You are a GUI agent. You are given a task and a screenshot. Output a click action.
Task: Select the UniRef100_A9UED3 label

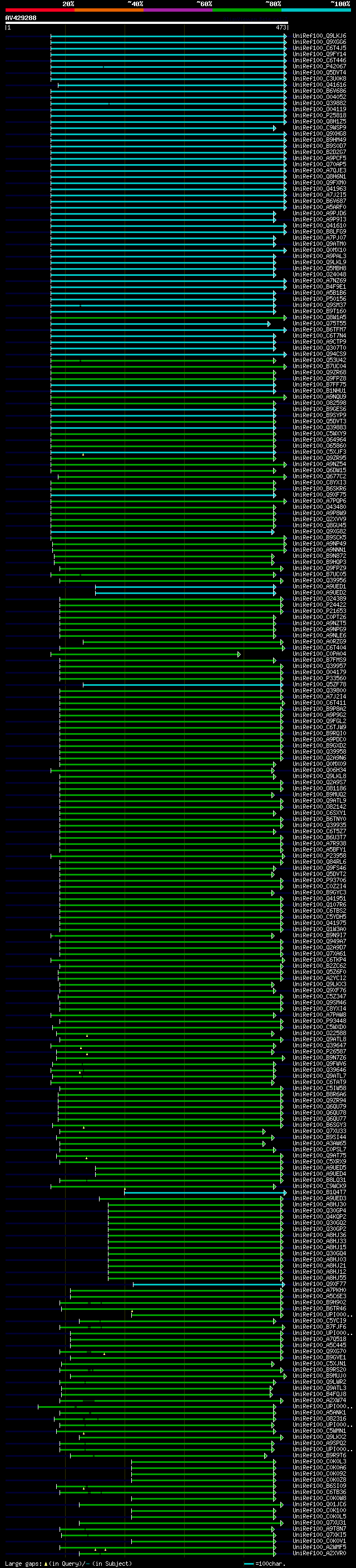coord(319,1199)
